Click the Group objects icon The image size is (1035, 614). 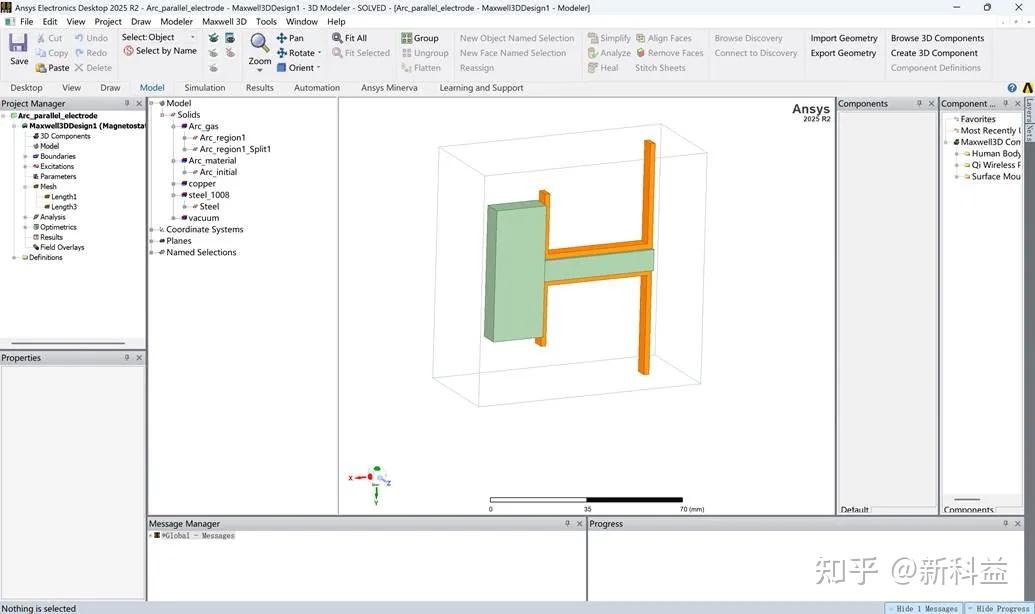(407, 38)
